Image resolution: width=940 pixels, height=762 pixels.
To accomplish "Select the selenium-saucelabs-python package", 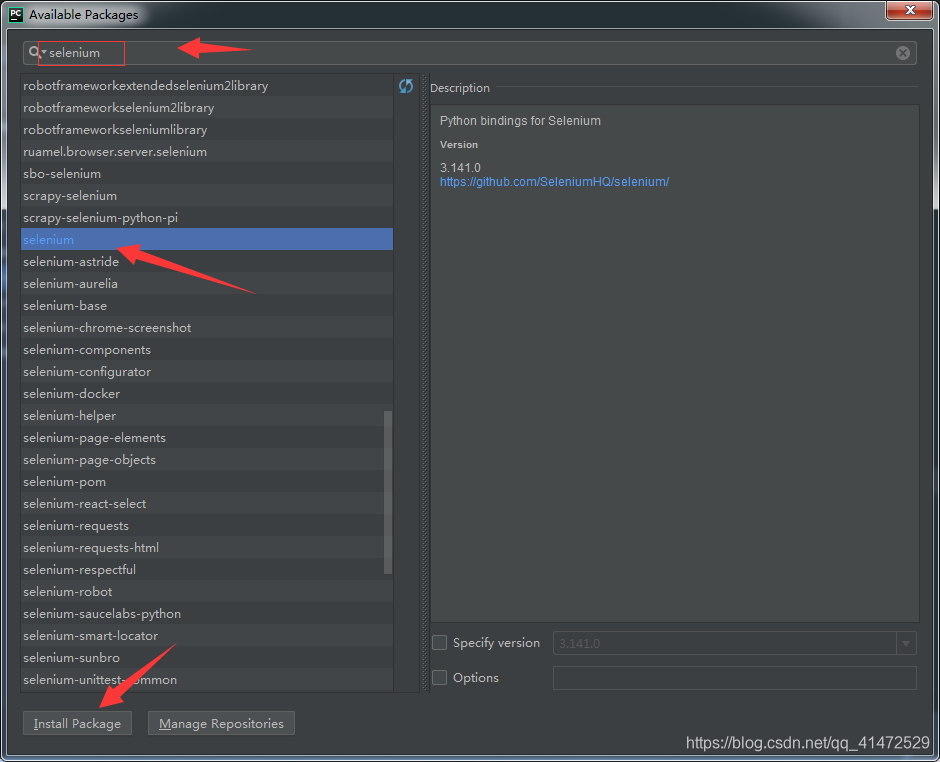I will (207, 613).
